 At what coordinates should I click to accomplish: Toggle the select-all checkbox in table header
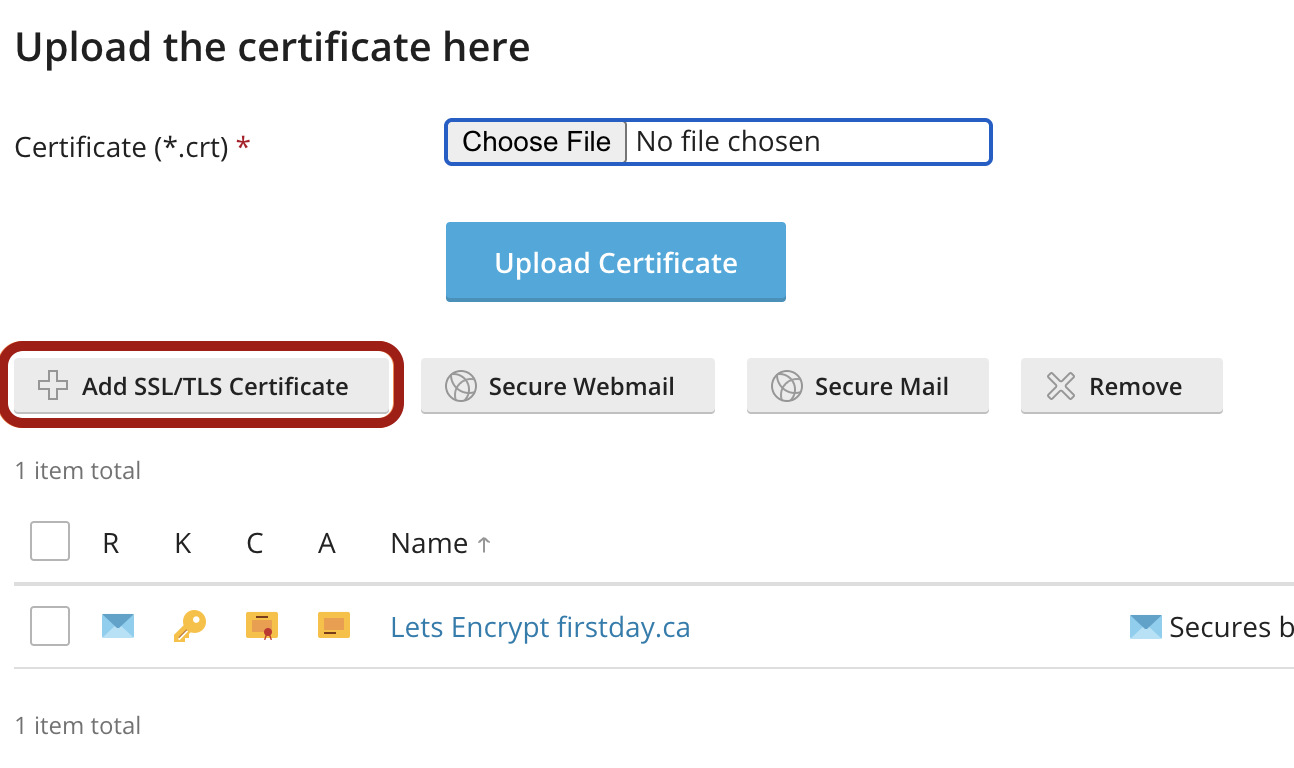[50, 542]
